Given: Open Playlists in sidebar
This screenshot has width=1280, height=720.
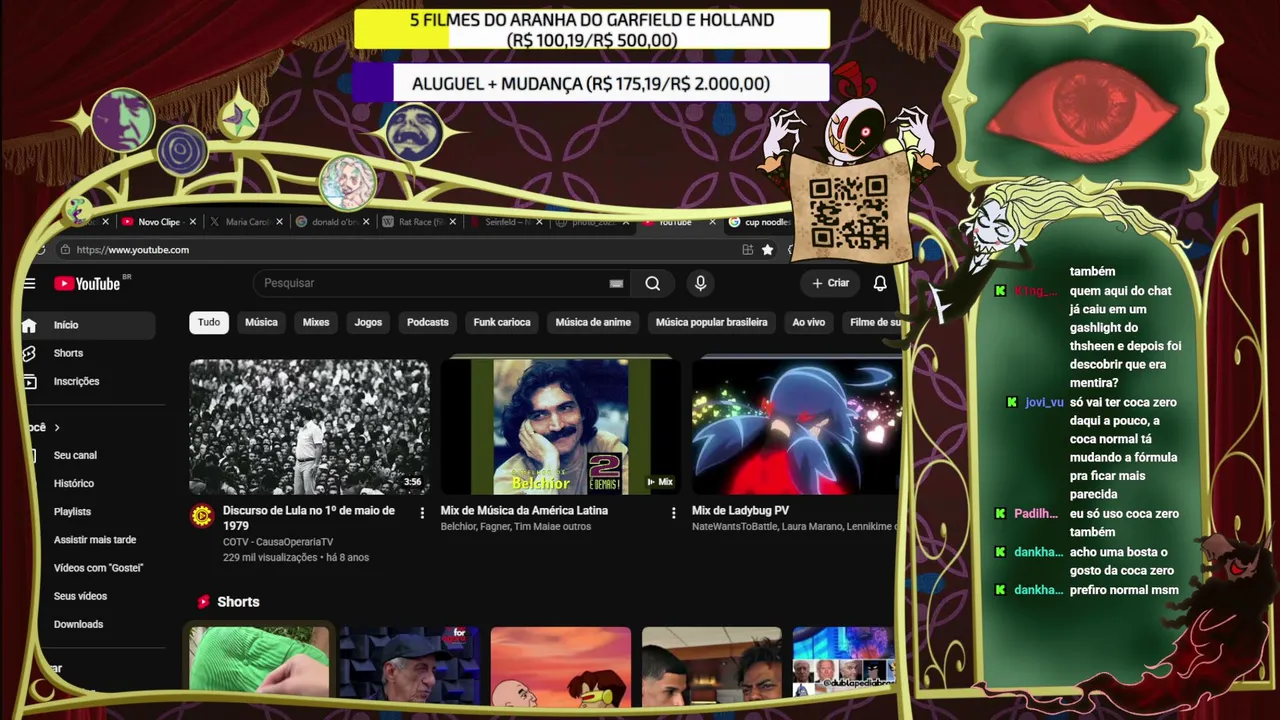Looking at the screenshot, I should [x=72, y=512].
